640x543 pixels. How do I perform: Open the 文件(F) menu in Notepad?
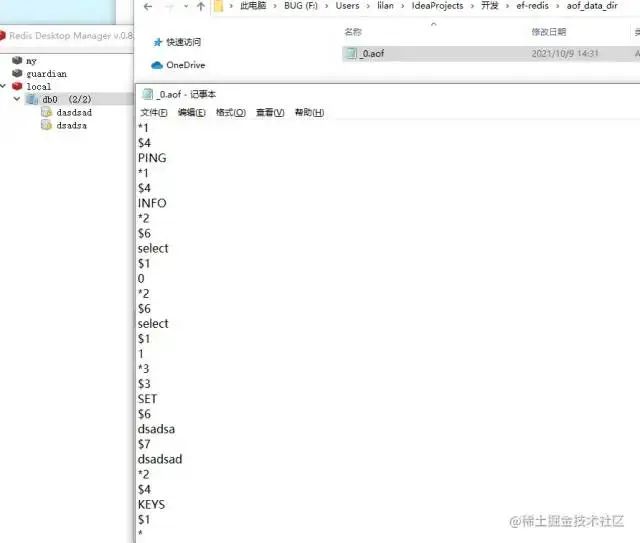153,112
